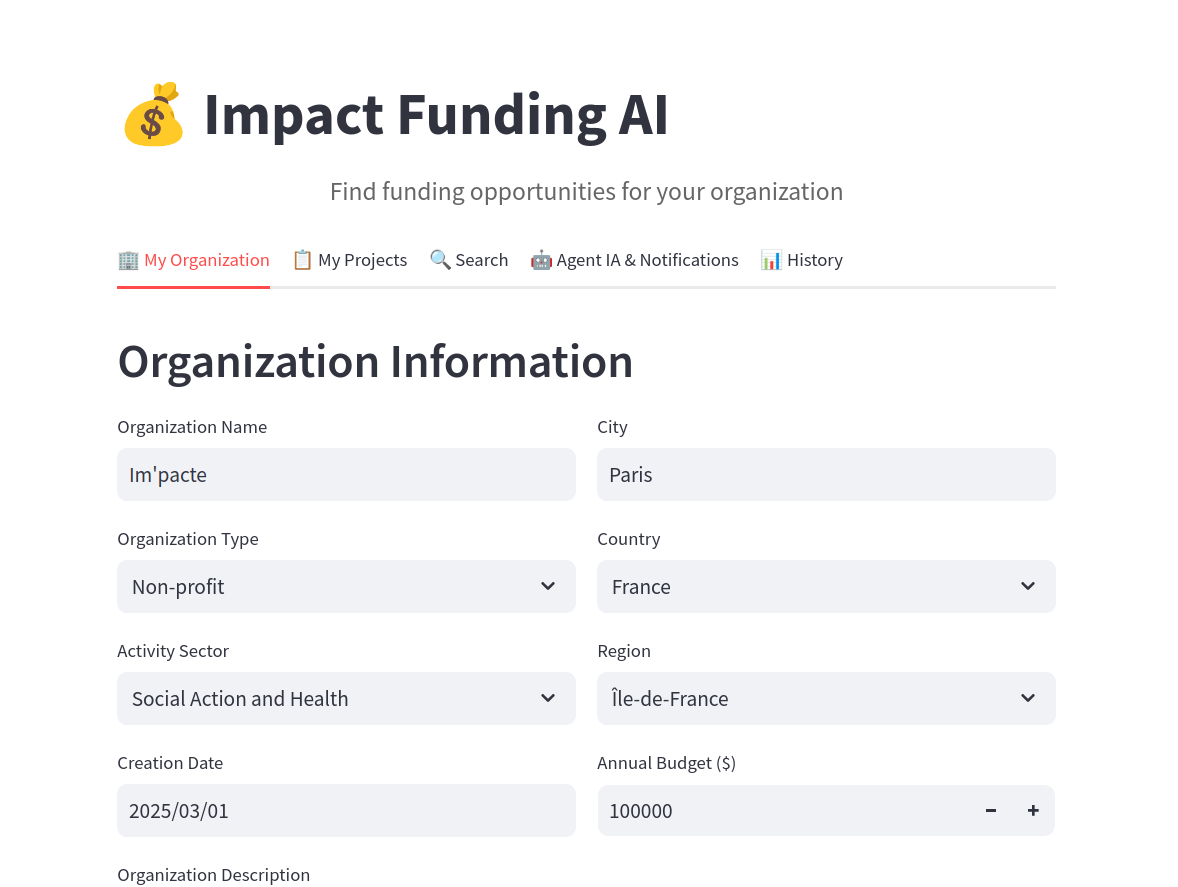Image resolution: width=1178 pixels, height=887 pixels.
Task: Click the clipboard icon next to My Projects
Action: 301,259
